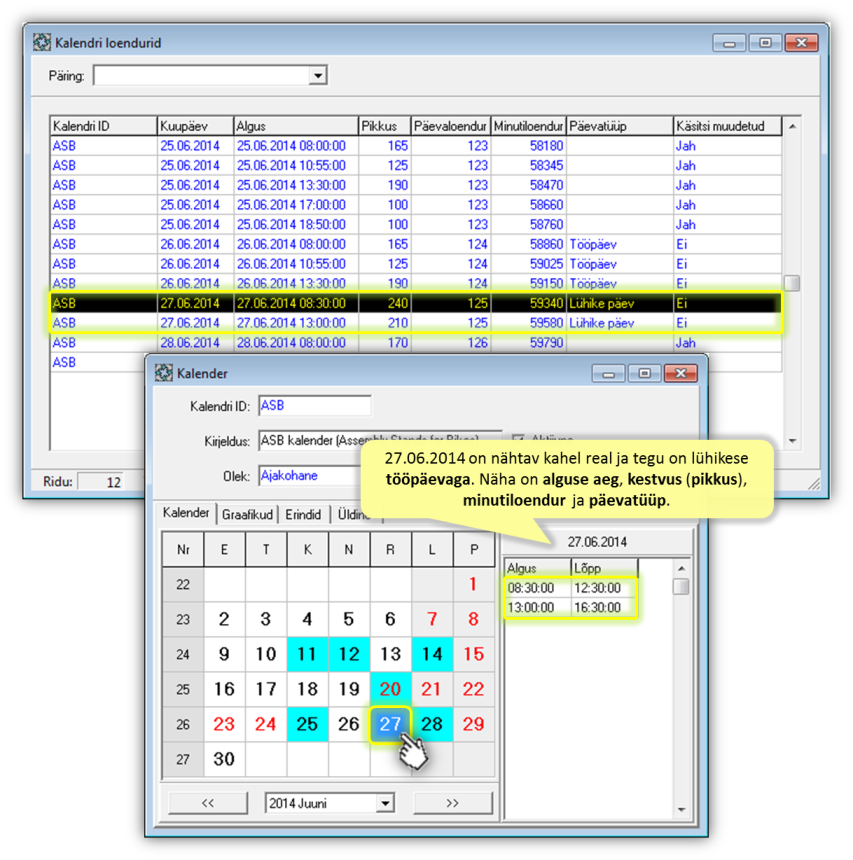
Task: Click minute counter value 58660
Action: [546, 205]
